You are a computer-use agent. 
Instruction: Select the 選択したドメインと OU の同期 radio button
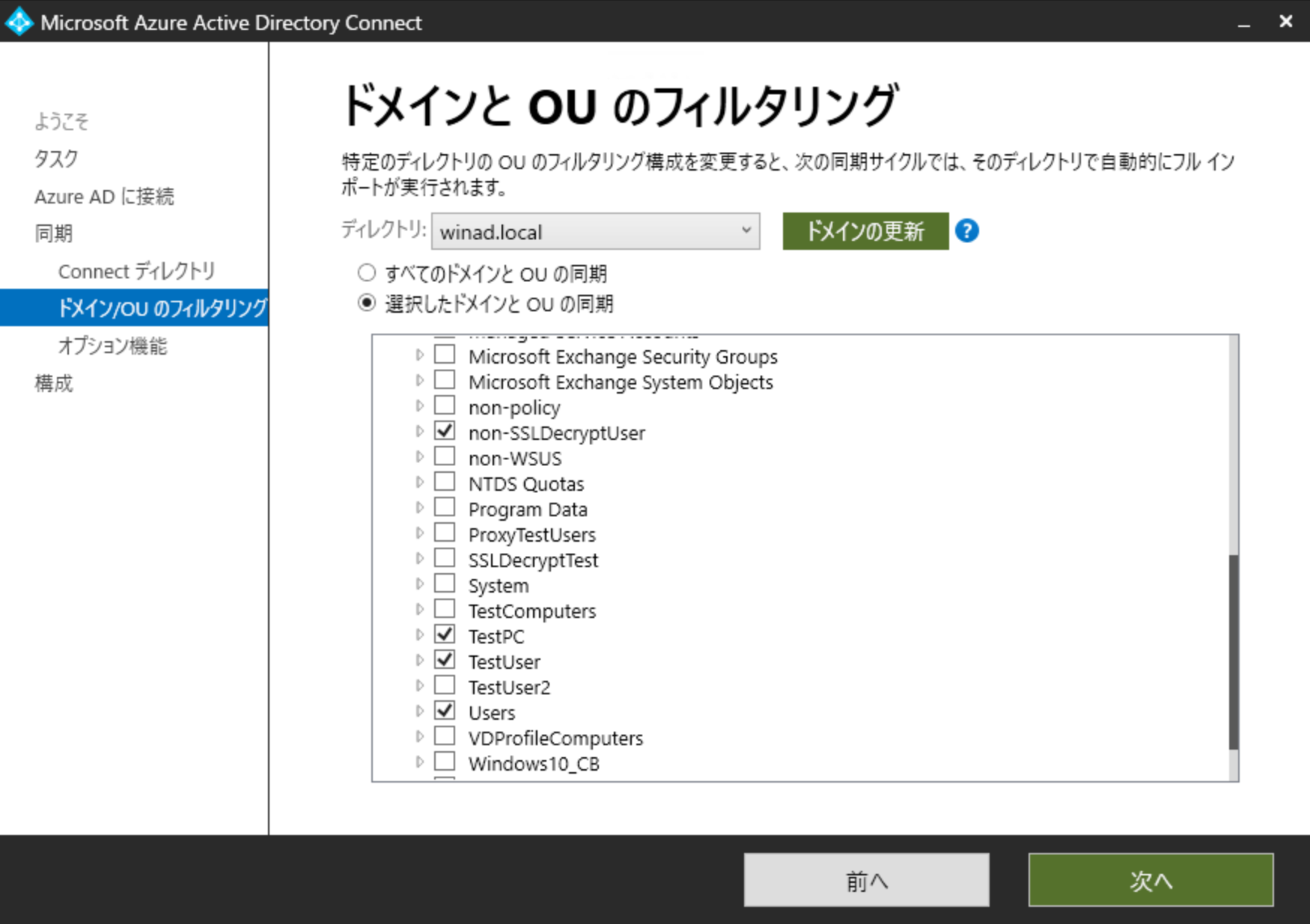367,303
